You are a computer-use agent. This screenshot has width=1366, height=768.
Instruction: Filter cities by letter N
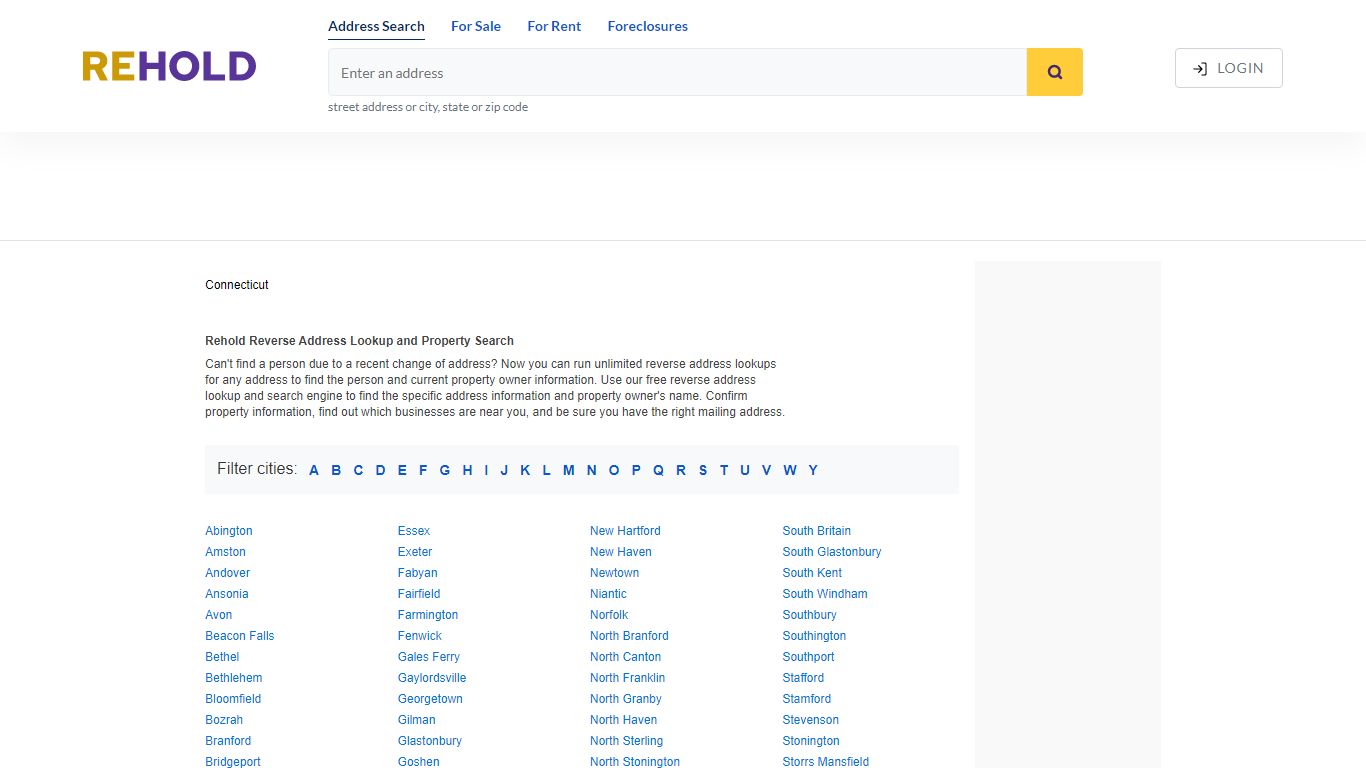click(591, 470)
